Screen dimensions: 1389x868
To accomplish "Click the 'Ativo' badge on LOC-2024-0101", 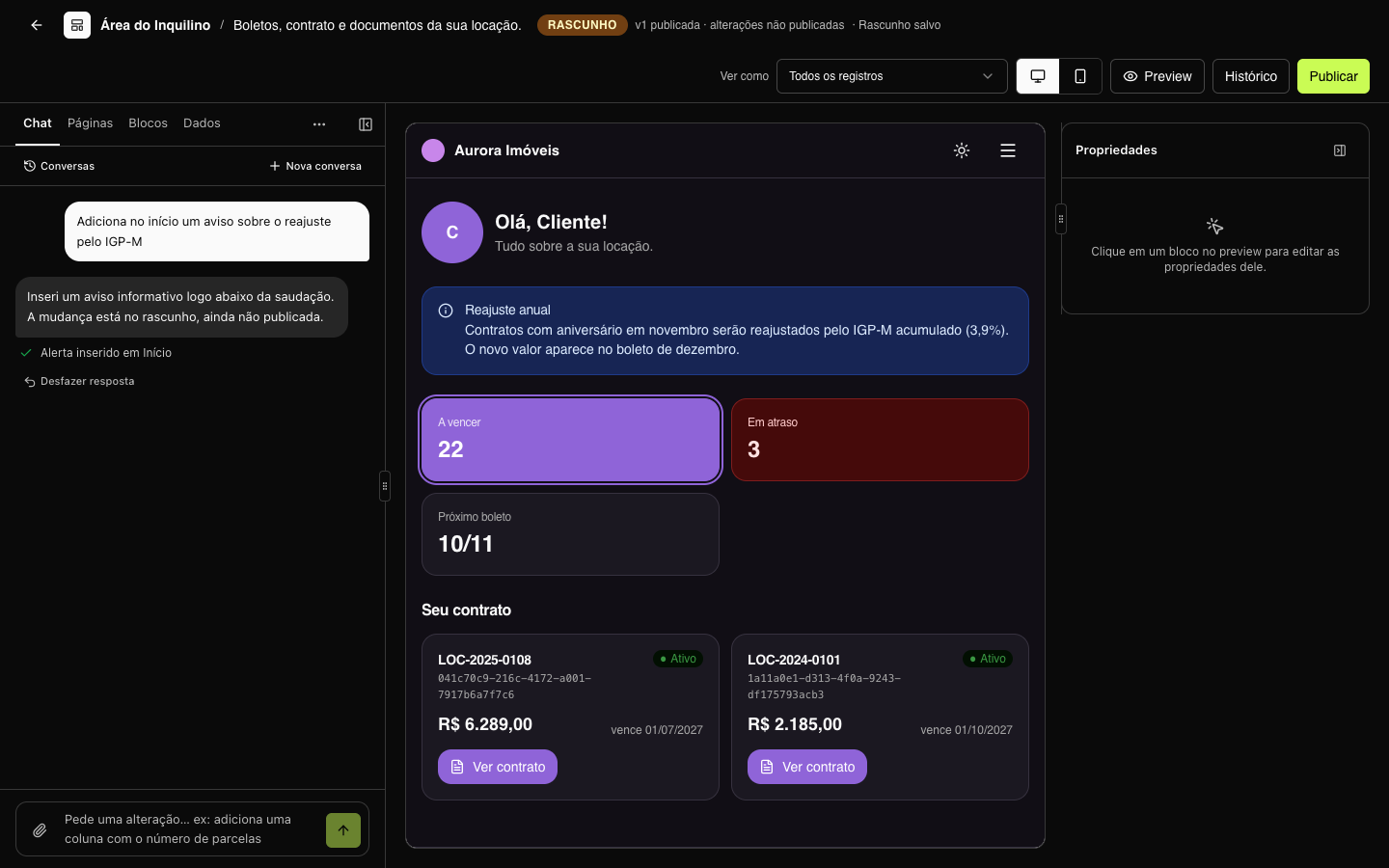I will coord(988,659).
